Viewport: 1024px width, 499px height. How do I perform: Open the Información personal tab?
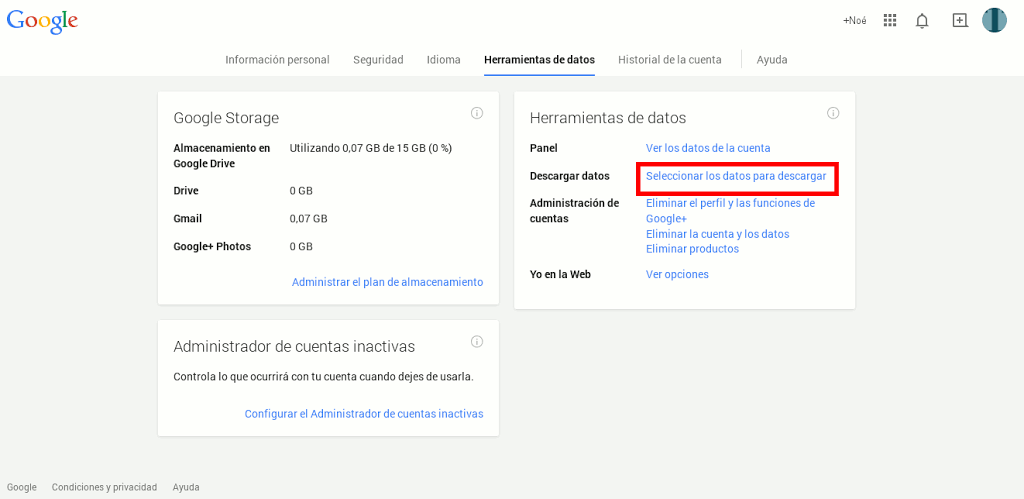click(277, 60)
